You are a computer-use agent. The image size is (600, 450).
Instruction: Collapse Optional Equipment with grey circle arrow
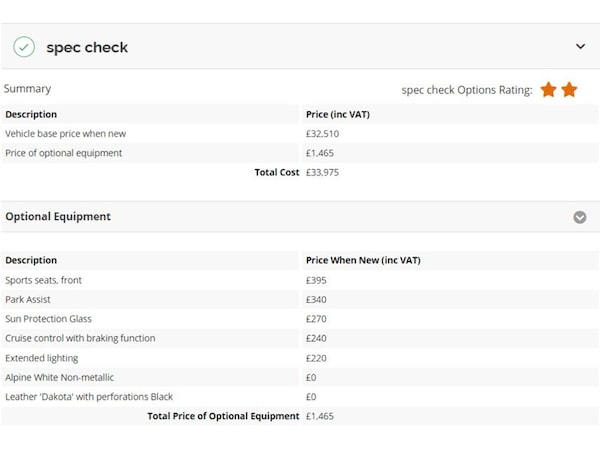tap(579, 217)
